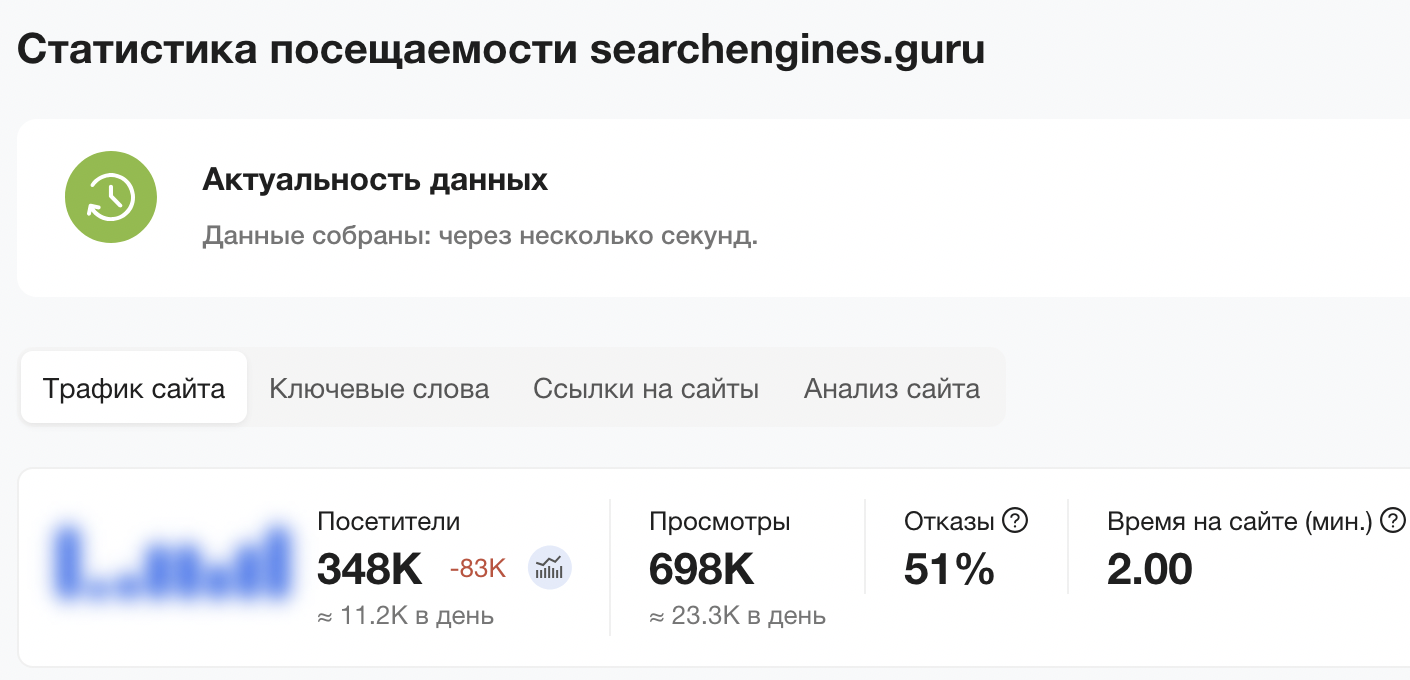Screen dimensions: 1410x680
Task: Click the help icon next to Время на сайте
Action: 1392,521
